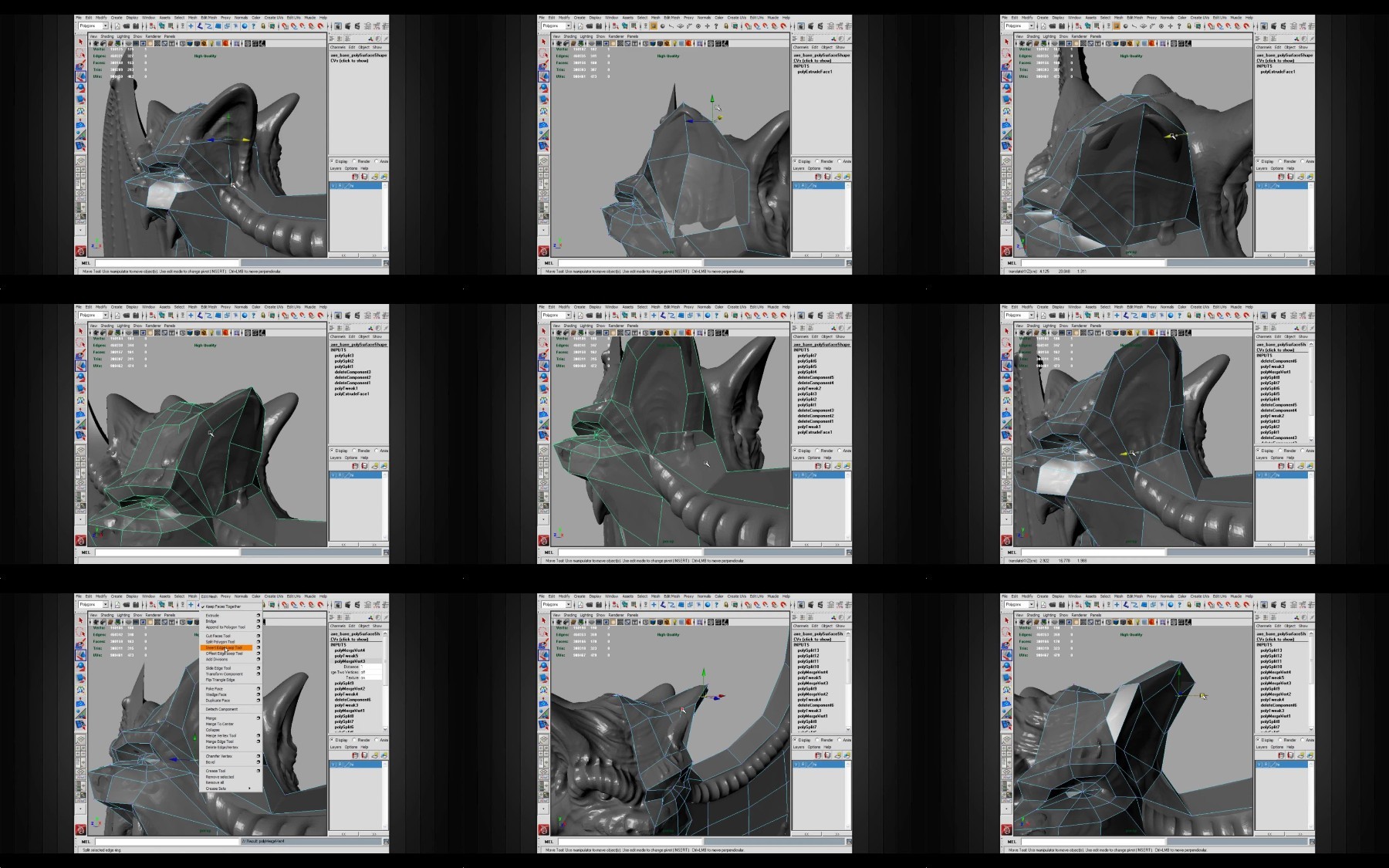Select Render radio button beside the open menu
This screenshot has height=868, width=1389.
point(354,740)
